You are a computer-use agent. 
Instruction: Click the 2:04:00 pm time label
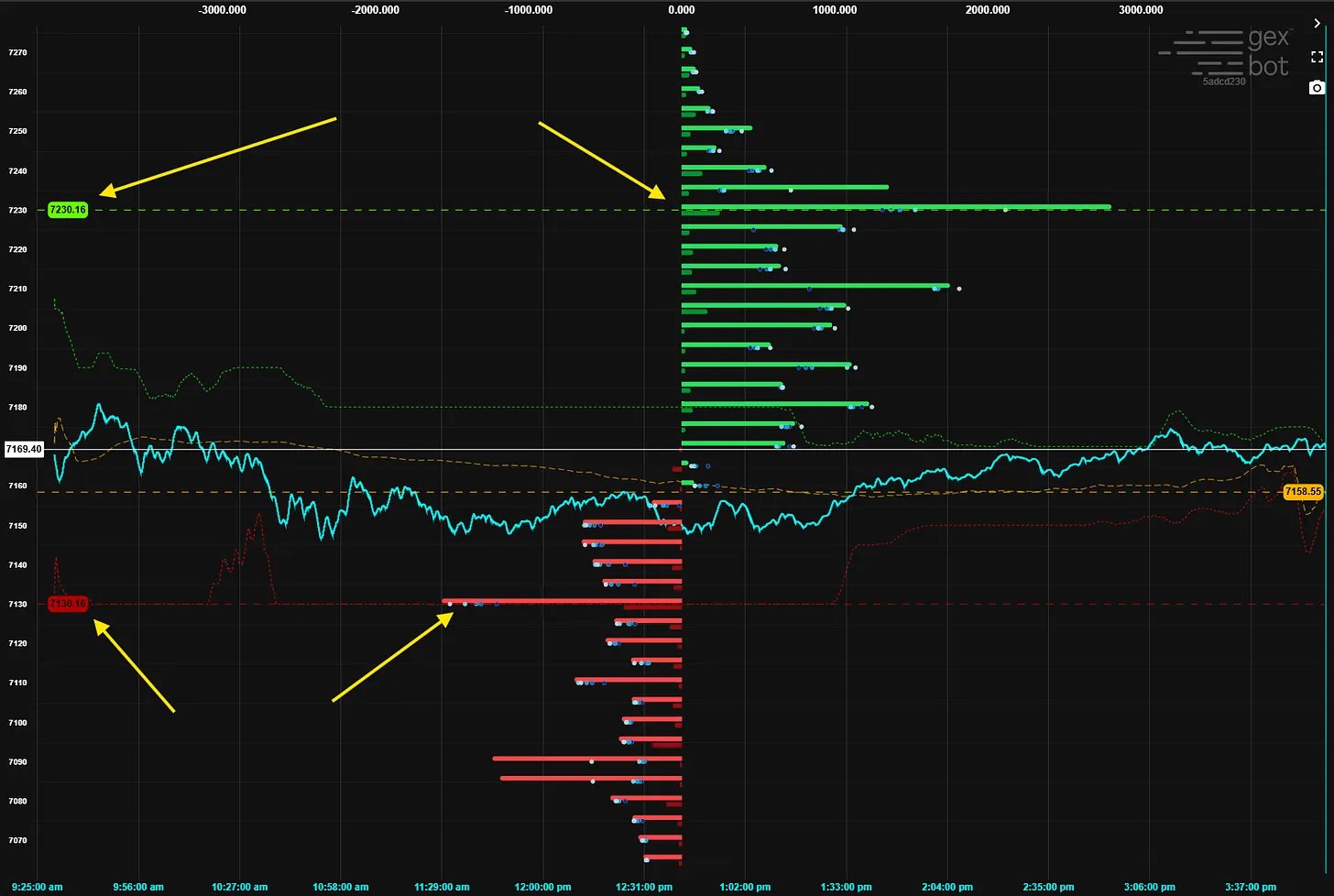click(x=947, y=887)
